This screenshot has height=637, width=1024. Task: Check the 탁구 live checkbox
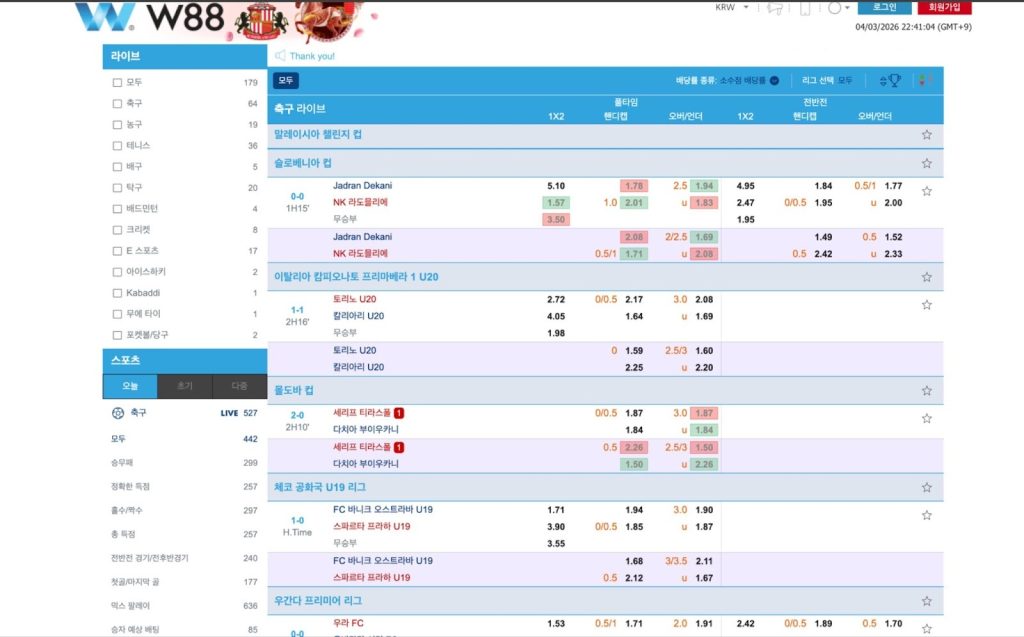[x=118, y=188]
